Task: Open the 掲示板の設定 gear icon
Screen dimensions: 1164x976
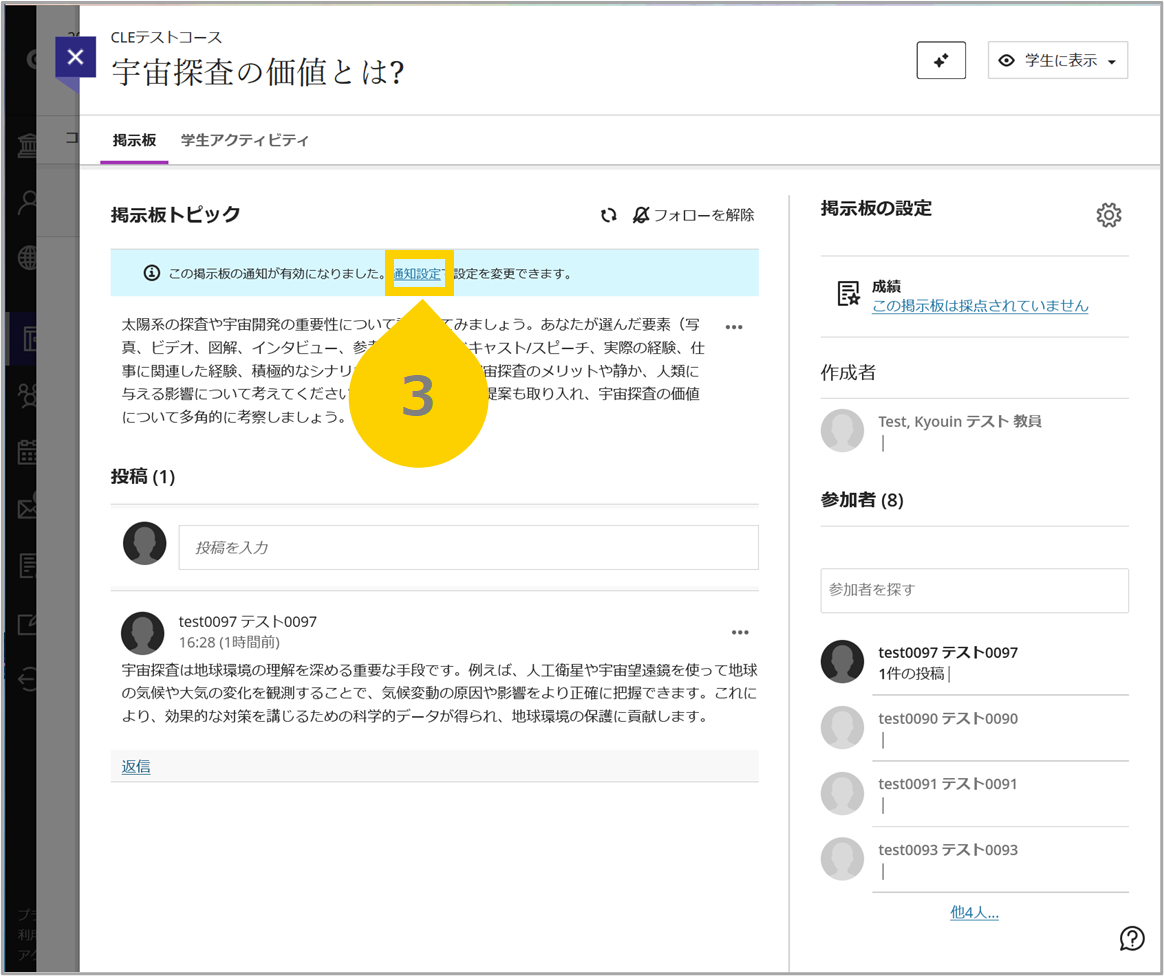Action: (x=1108, y=215)
